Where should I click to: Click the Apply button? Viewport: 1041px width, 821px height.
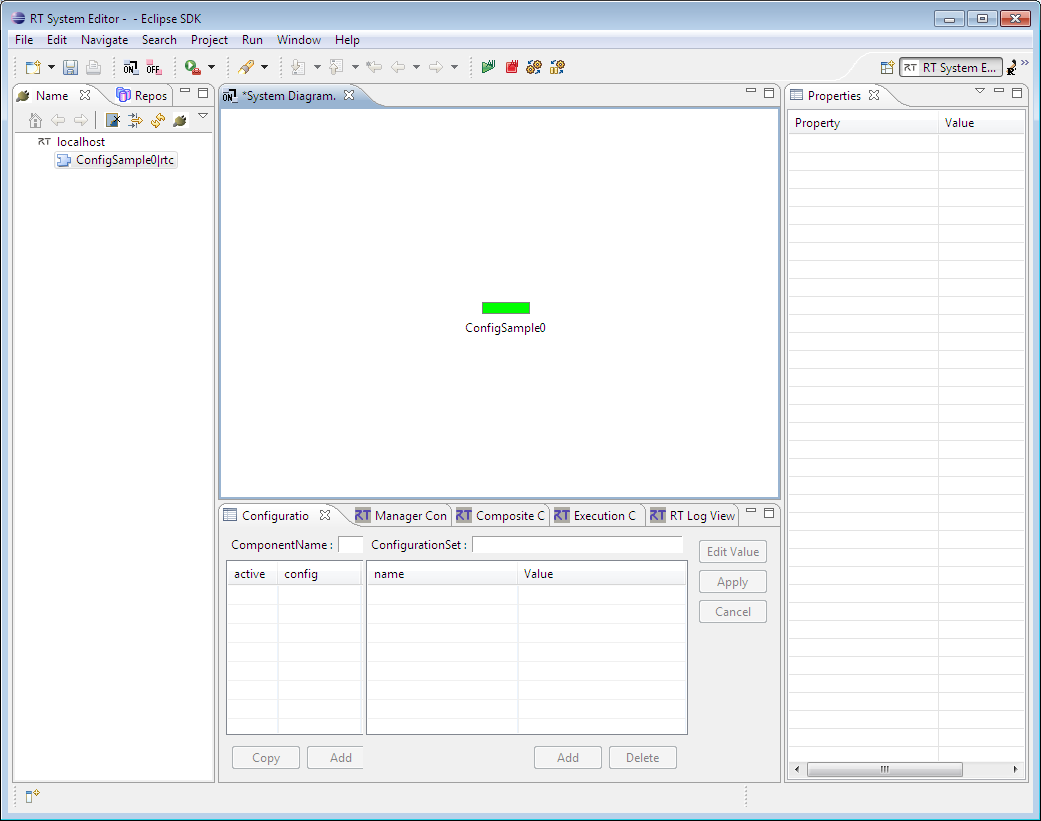click(733, 582)
